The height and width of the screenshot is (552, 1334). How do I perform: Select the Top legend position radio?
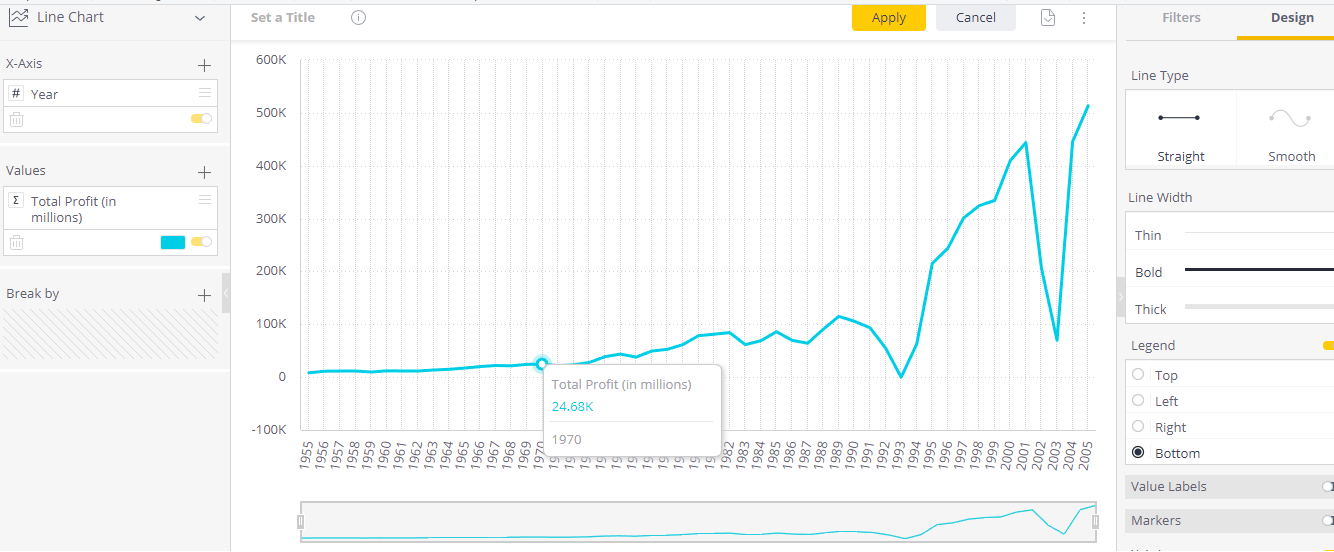pos(1138,375)
